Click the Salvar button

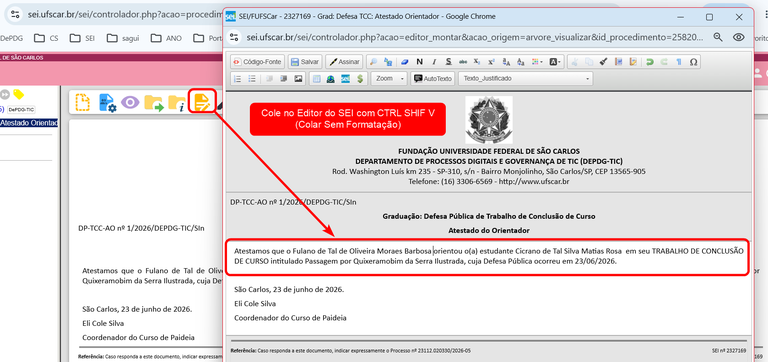click(305, 62)
